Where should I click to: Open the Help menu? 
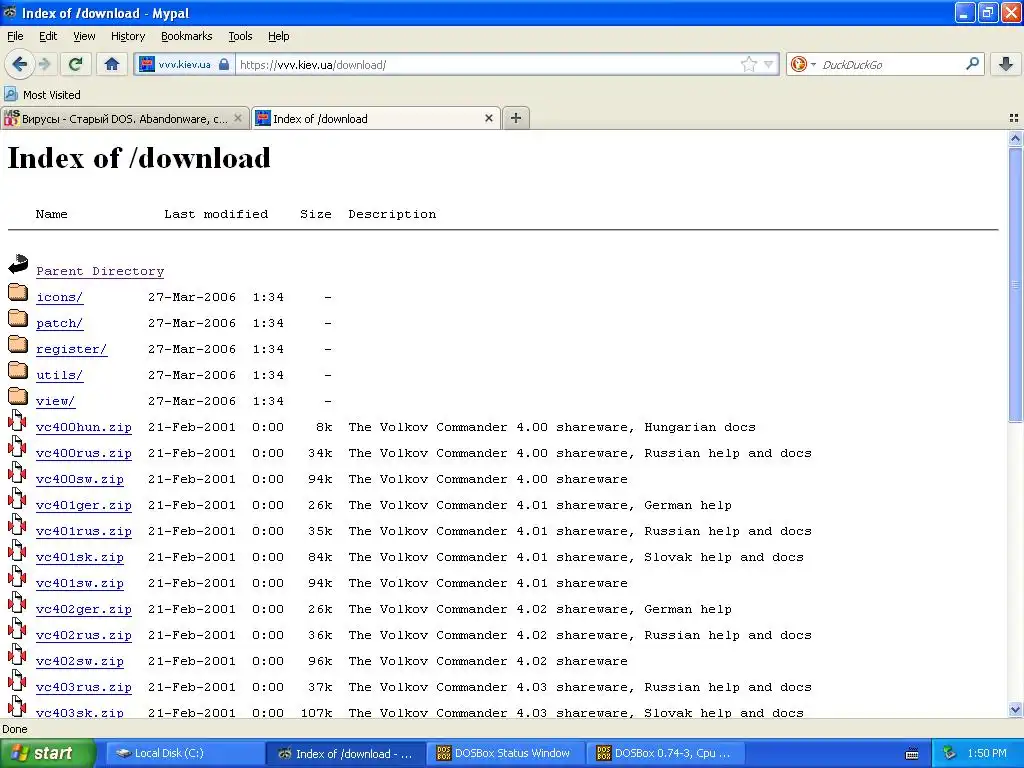[x=278, y=36]
